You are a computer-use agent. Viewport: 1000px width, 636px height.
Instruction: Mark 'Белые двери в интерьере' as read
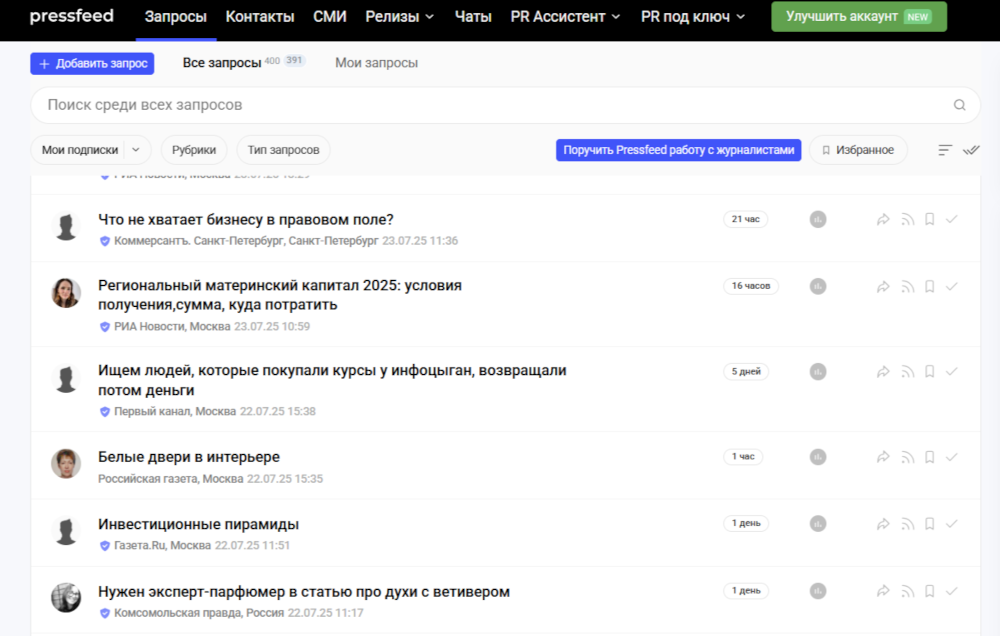[x=952, y=457]
